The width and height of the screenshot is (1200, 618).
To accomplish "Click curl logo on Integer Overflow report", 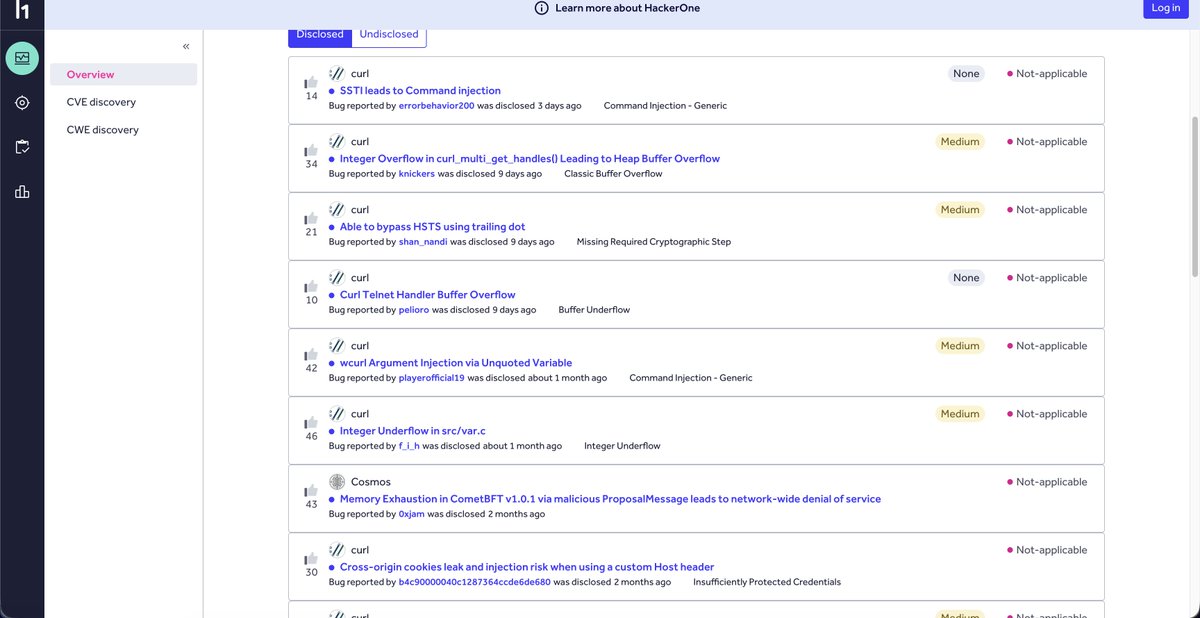I will tap(337, 142).
